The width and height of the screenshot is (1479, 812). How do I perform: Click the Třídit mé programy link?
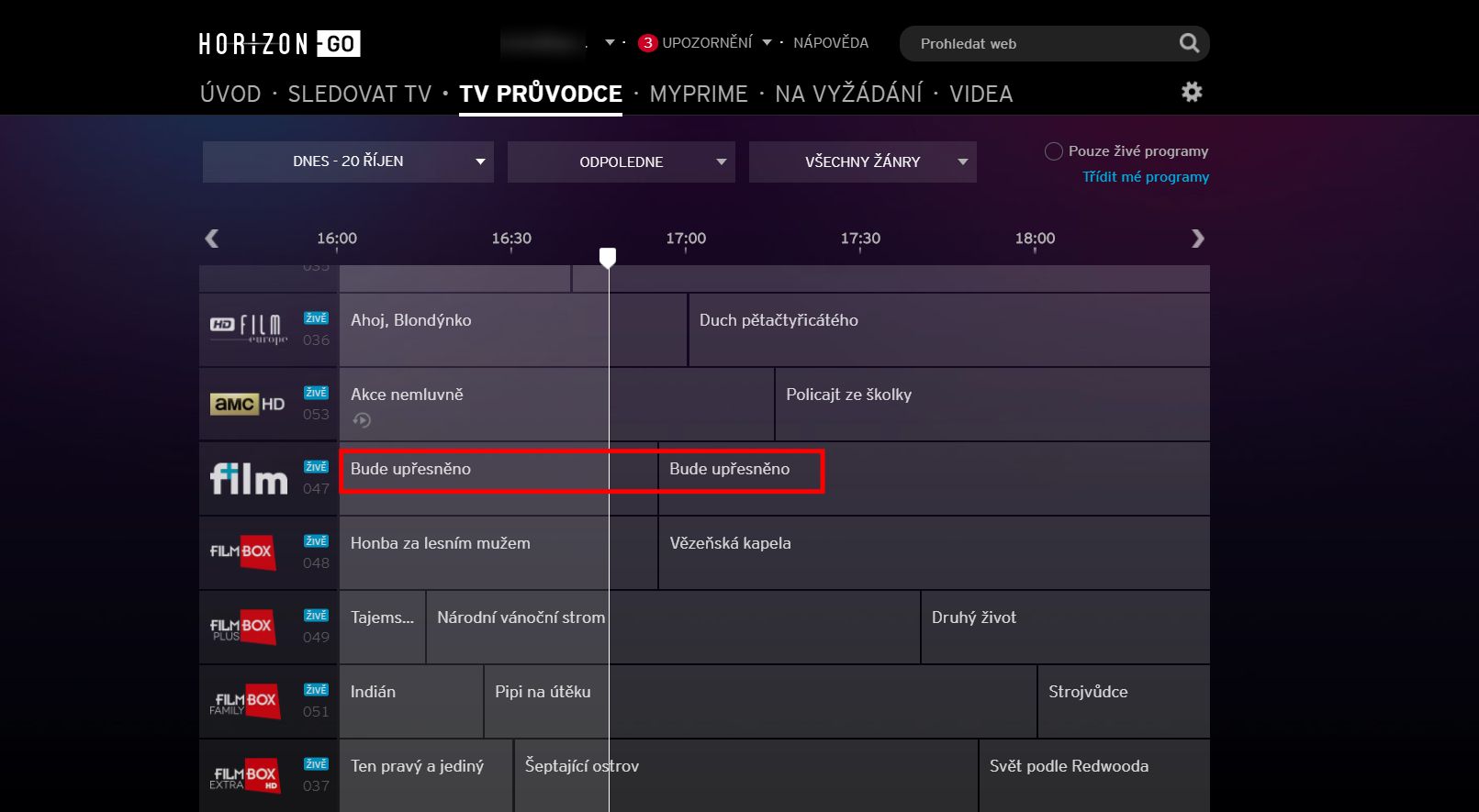click(x=1145, y=177)
